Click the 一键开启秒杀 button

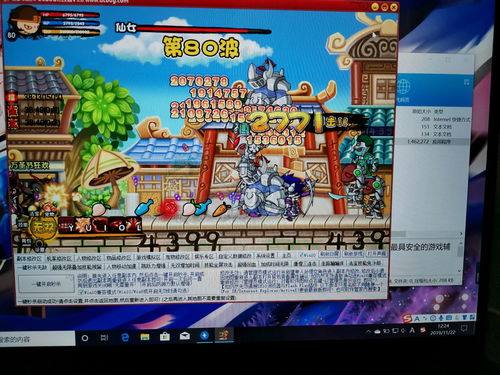pos(46,284)
